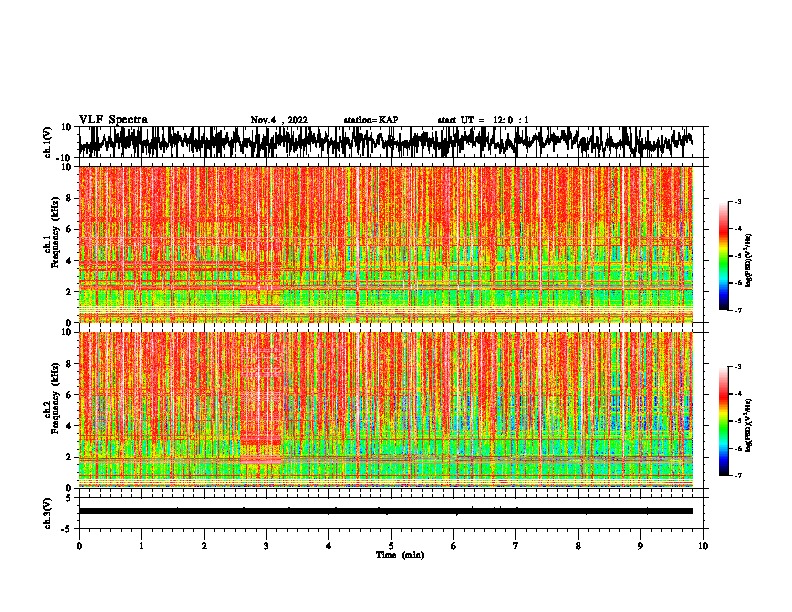Click time axis tick label "10"
Image resolution: width=792 pixels, height=612 pixels.
coord(703,546)
